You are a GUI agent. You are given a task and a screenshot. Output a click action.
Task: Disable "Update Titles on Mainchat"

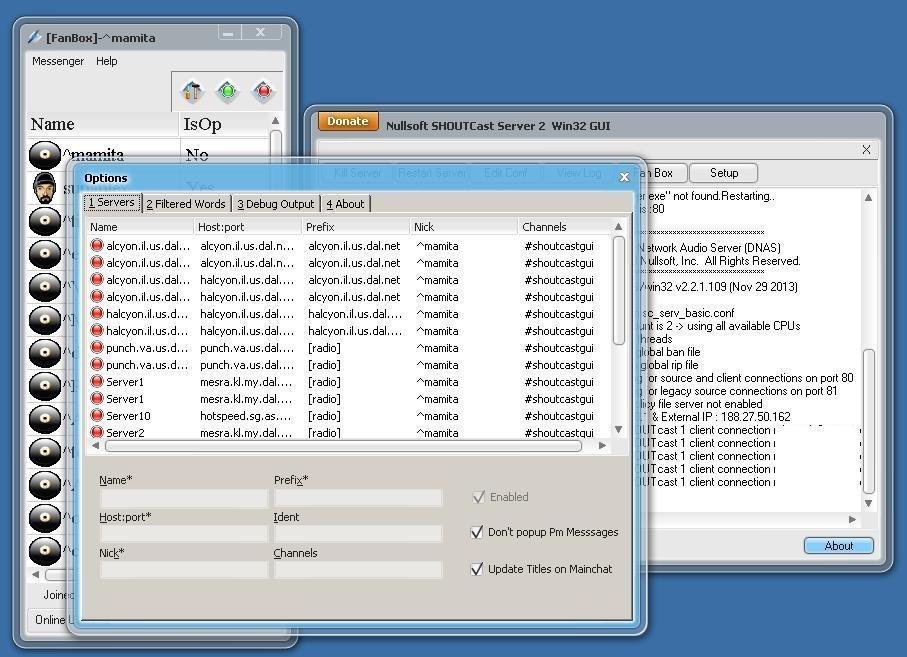click(477, 568)
